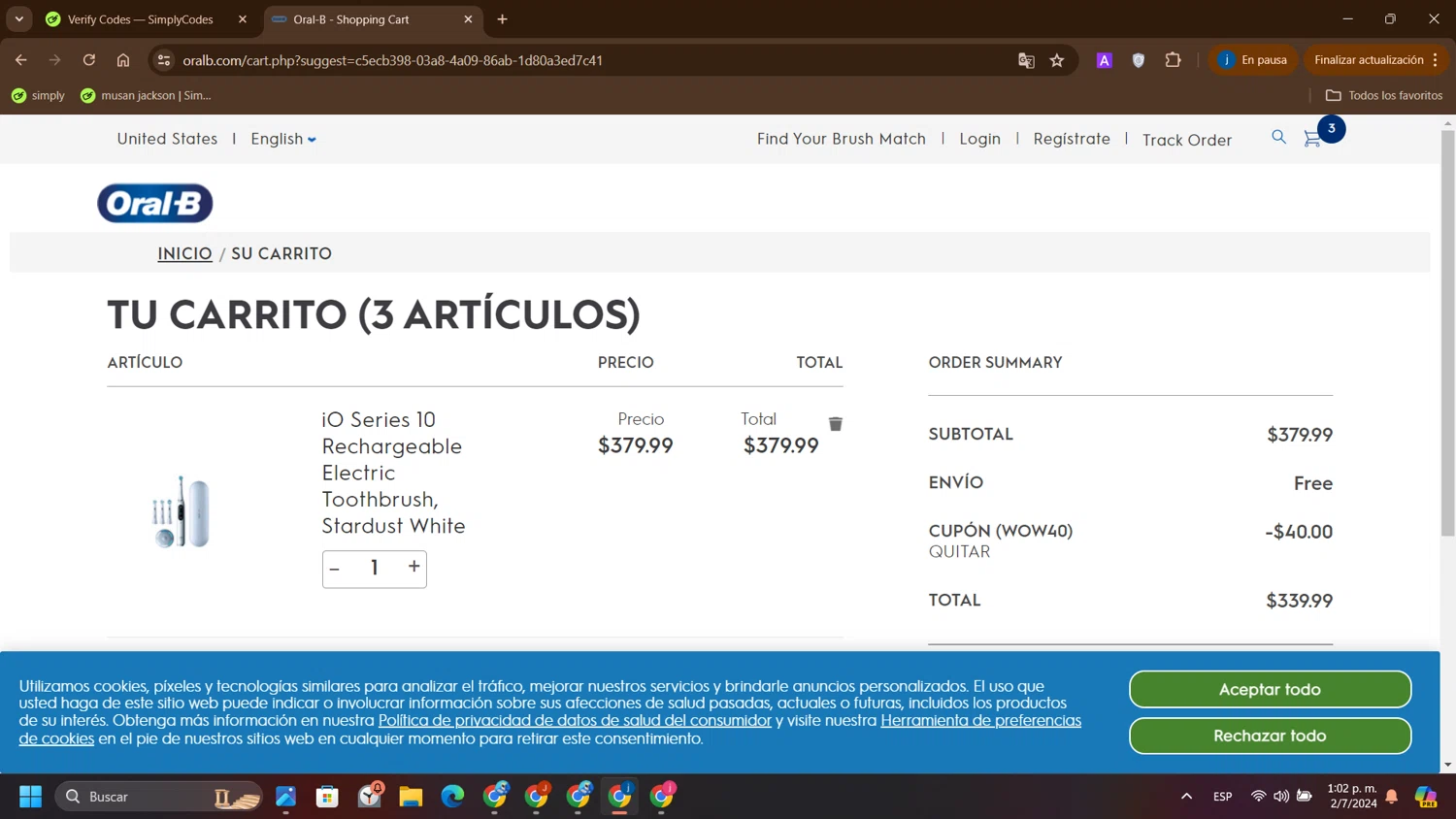Check battery status tray icon

[1305, 797]
